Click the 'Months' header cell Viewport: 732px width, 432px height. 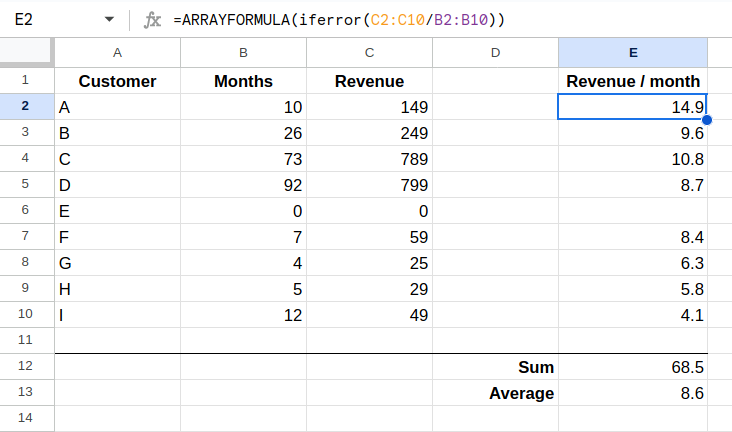(244, 81)
